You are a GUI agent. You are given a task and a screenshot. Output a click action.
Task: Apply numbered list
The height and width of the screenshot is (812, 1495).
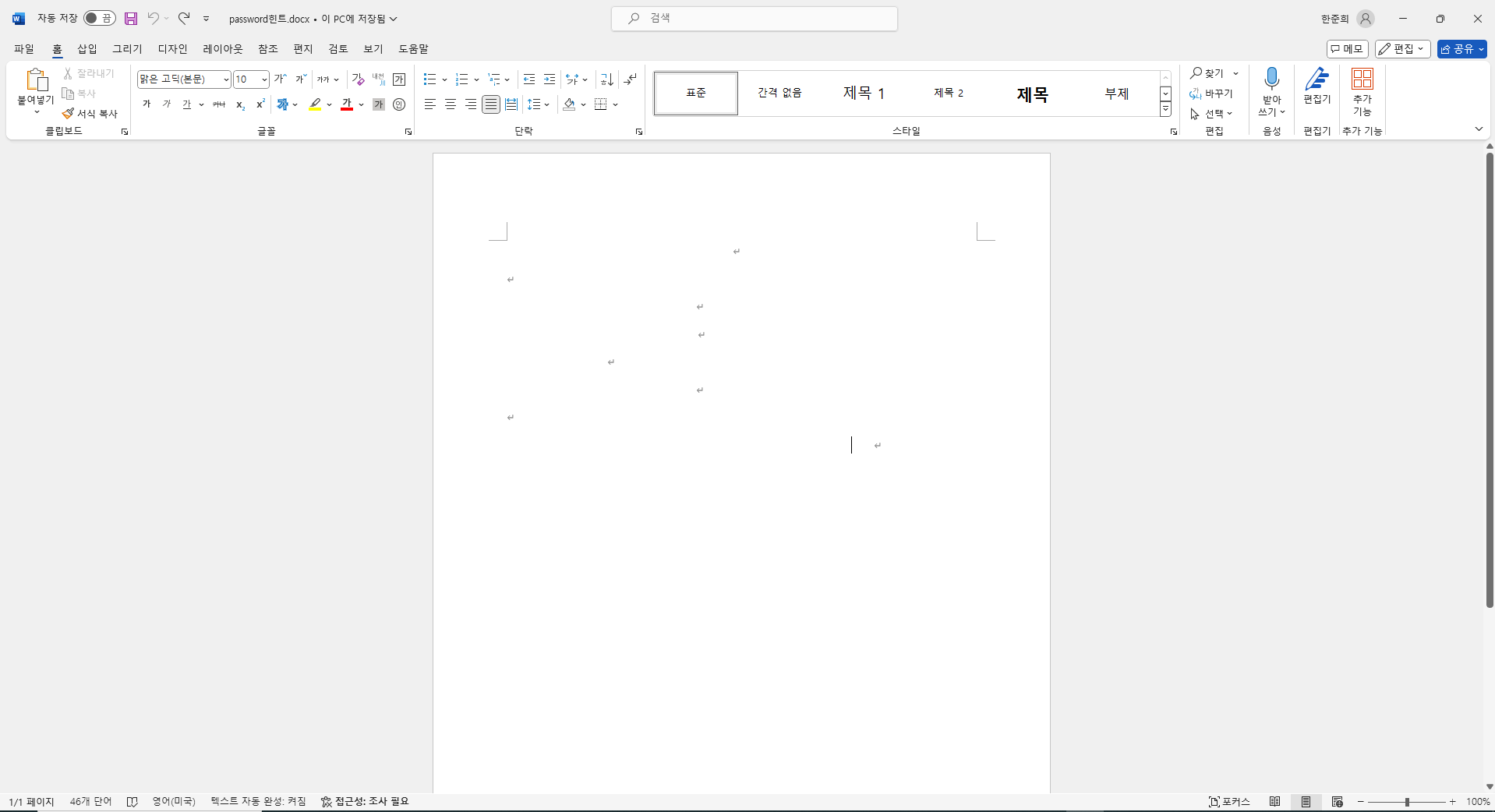(461, 79)
